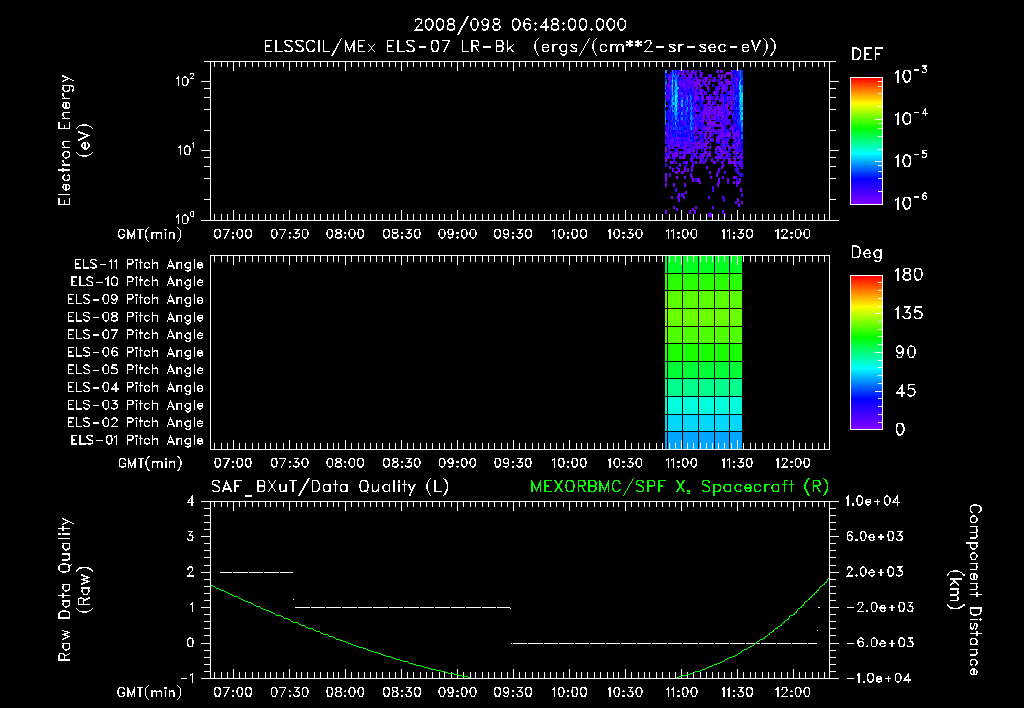Viewport: 1024px width, 708px height.
Task: Click the timestamp title 2008/098 06:48:00.000
Action: pyautogui.click(x=520, y=25)
